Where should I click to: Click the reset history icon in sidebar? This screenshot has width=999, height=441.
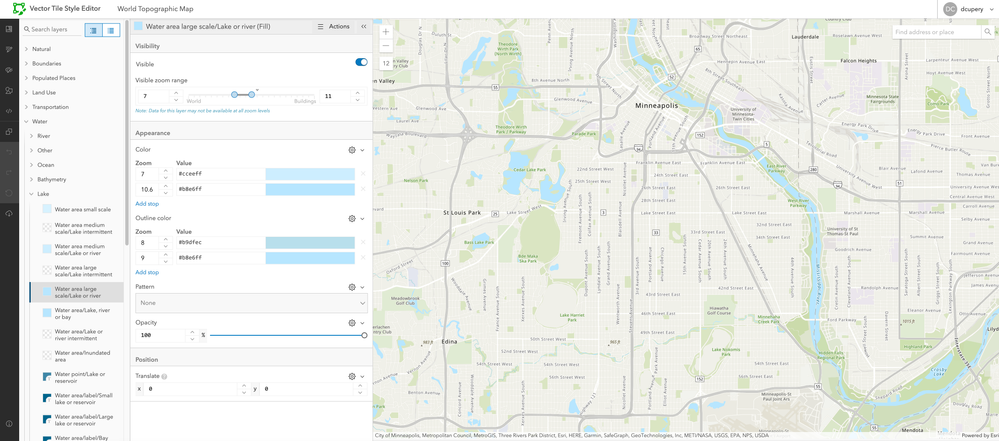click(x=9, y=193)
